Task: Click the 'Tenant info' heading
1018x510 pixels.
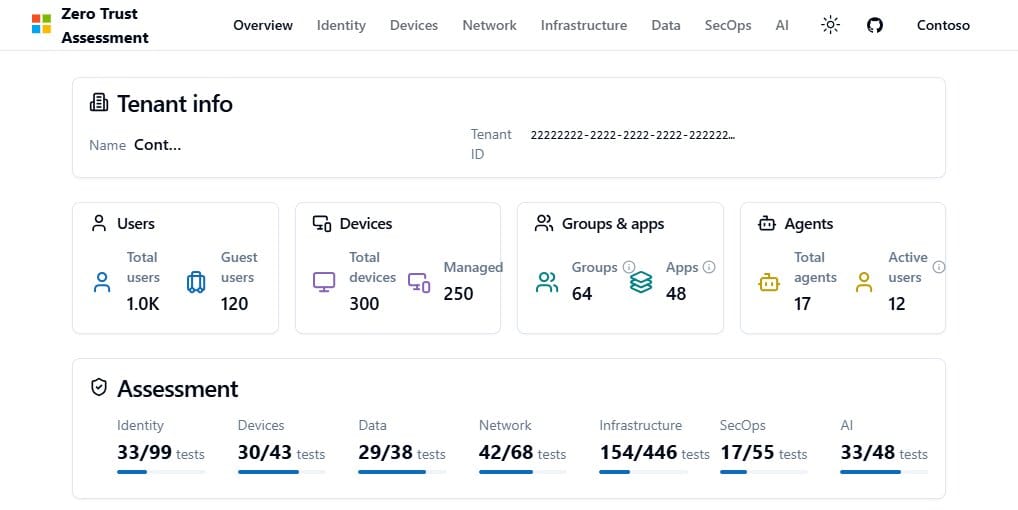Action: point(175,104)
